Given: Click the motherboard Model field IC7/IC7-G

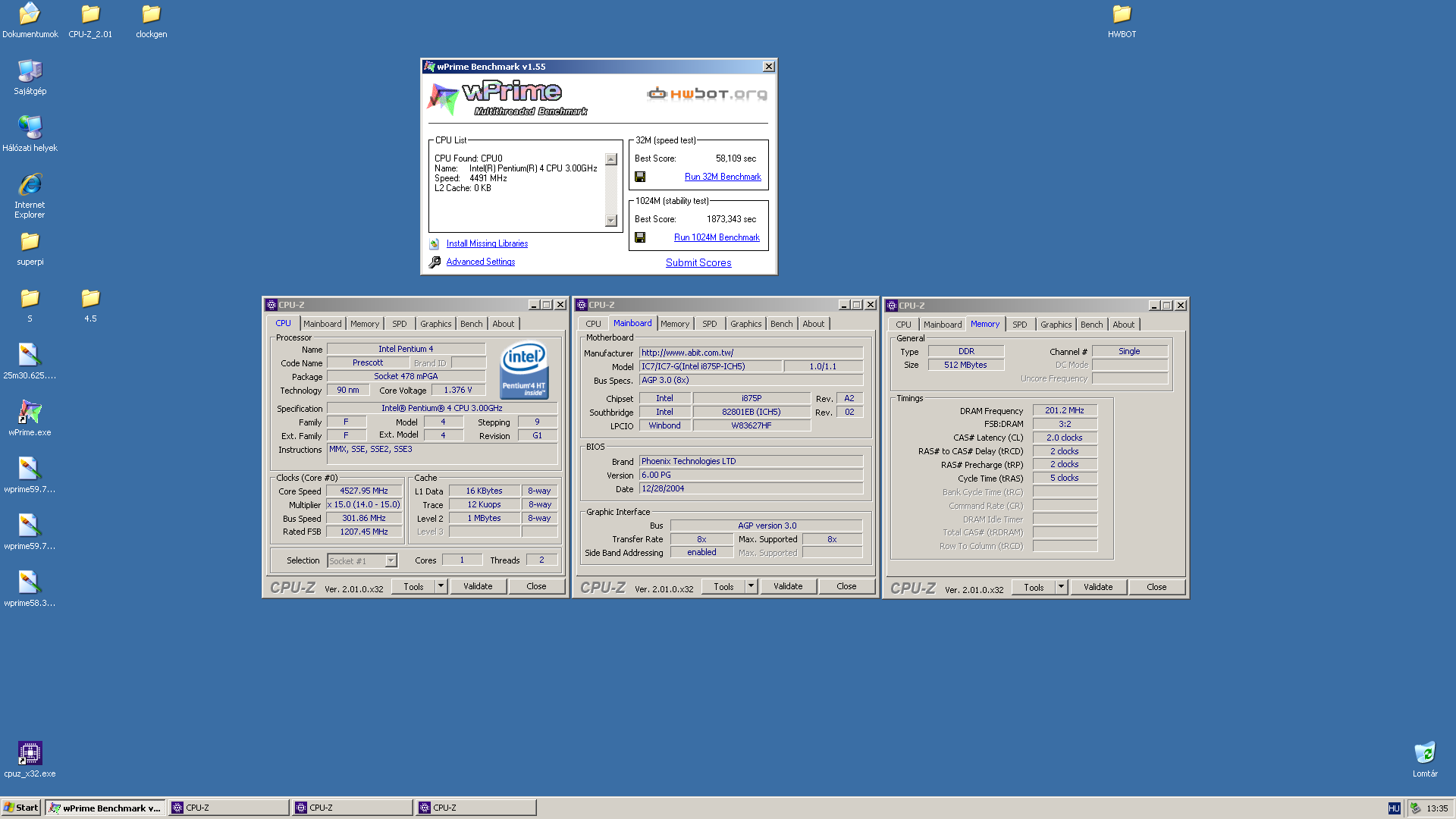Looking at the screenshot, I should [x=711, y=366].
